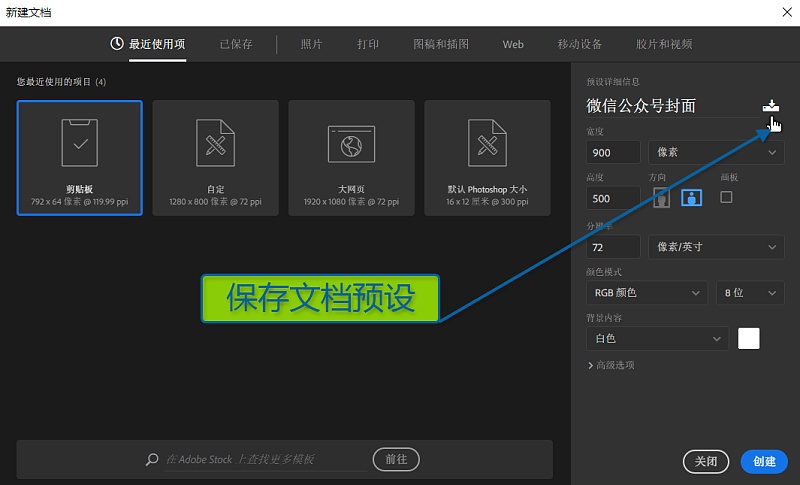Switch to the 胶片和视频 tab
800x485 pixels.
tap(664, 44)
